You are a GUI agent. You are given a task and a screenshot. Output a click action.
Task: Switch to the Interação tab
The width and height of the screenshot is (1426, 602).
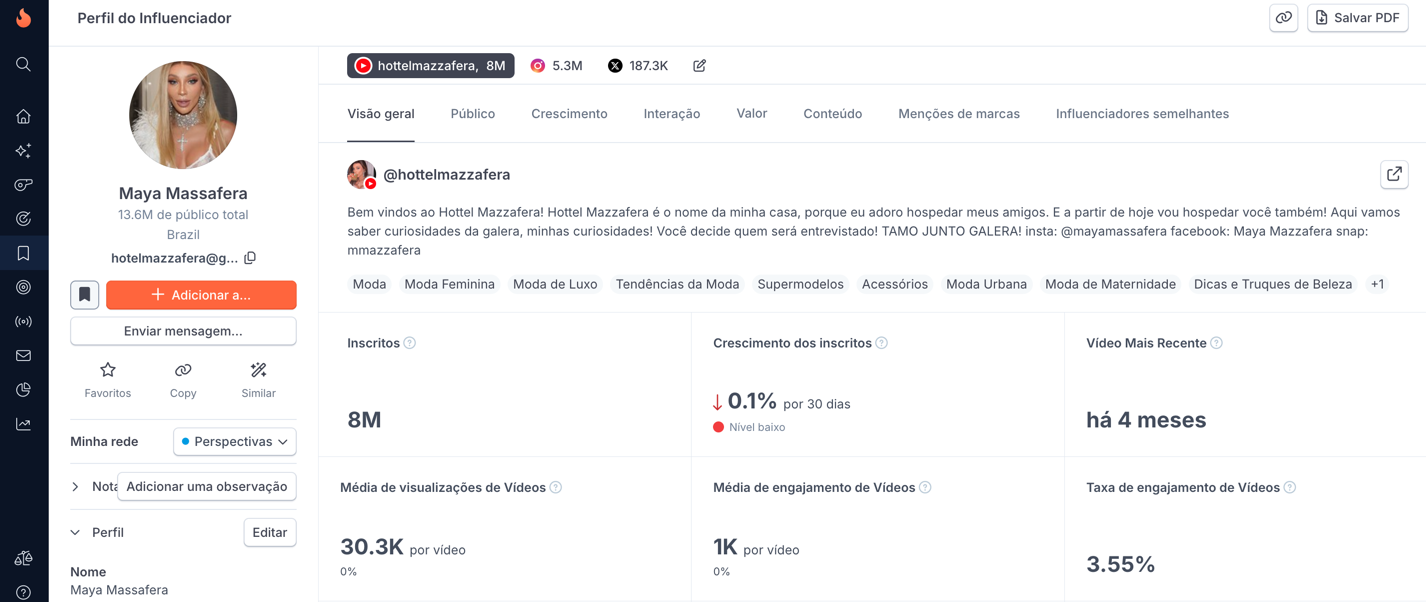click(x=672, y=114)
